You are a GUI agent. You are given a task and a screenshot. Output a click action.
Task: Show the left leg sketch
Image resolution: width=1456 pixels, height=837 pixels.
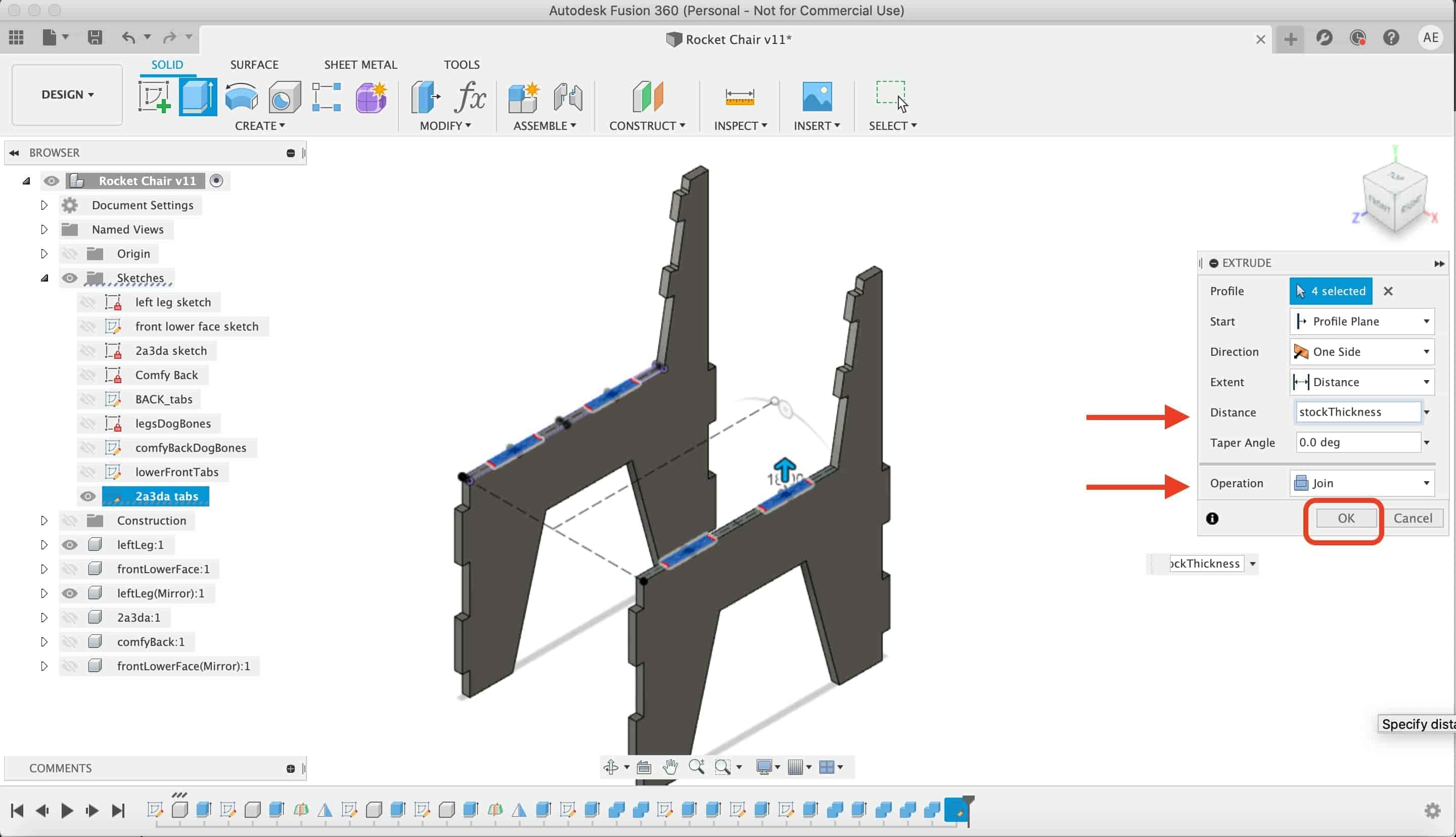coord(88,302)
